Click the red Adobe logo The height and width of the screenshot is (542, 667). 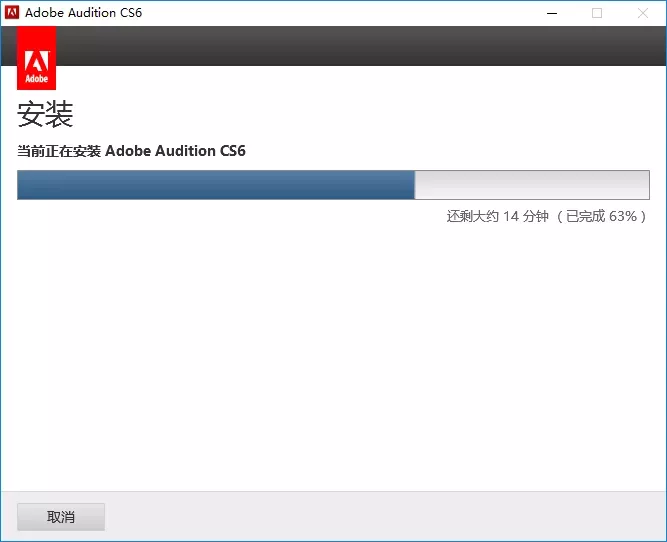[x=37, y=58]
